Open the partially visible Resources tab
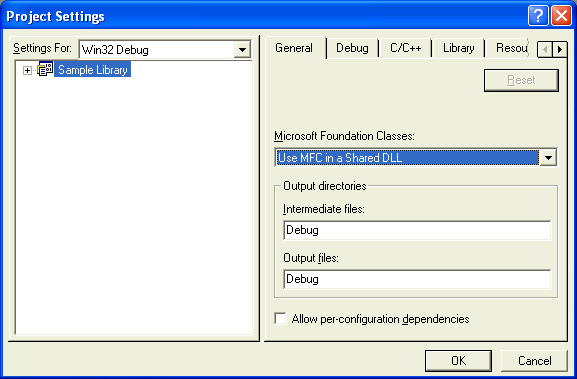Viewport: 577px width, 379px height. [511, 48]
